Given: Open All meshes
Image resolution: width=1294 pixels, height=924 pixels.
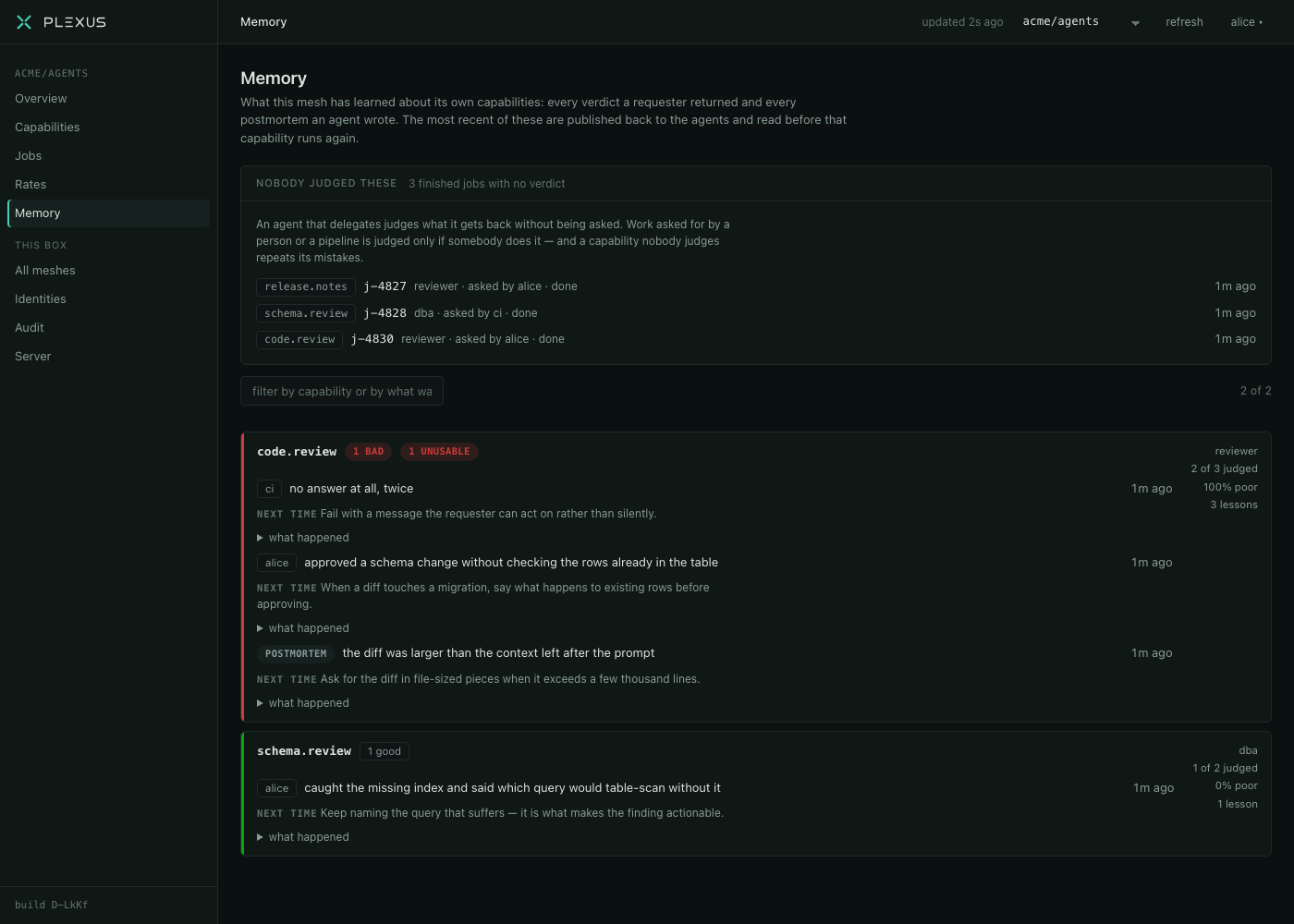Looking at the screenshot, I should [x=108, y=271].
